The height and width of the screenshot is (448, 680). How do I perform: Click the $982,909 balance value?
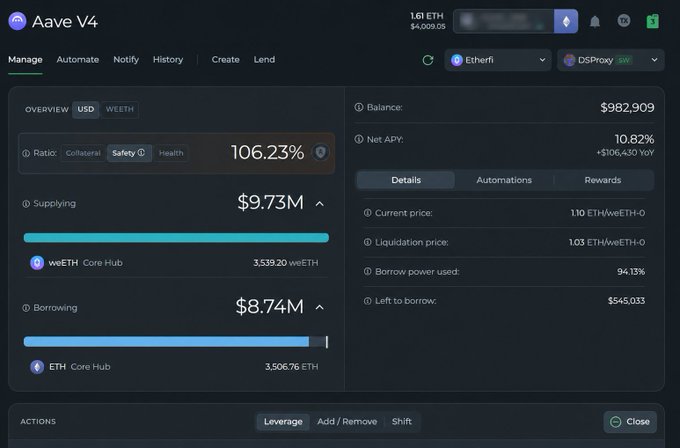(627, 108)
